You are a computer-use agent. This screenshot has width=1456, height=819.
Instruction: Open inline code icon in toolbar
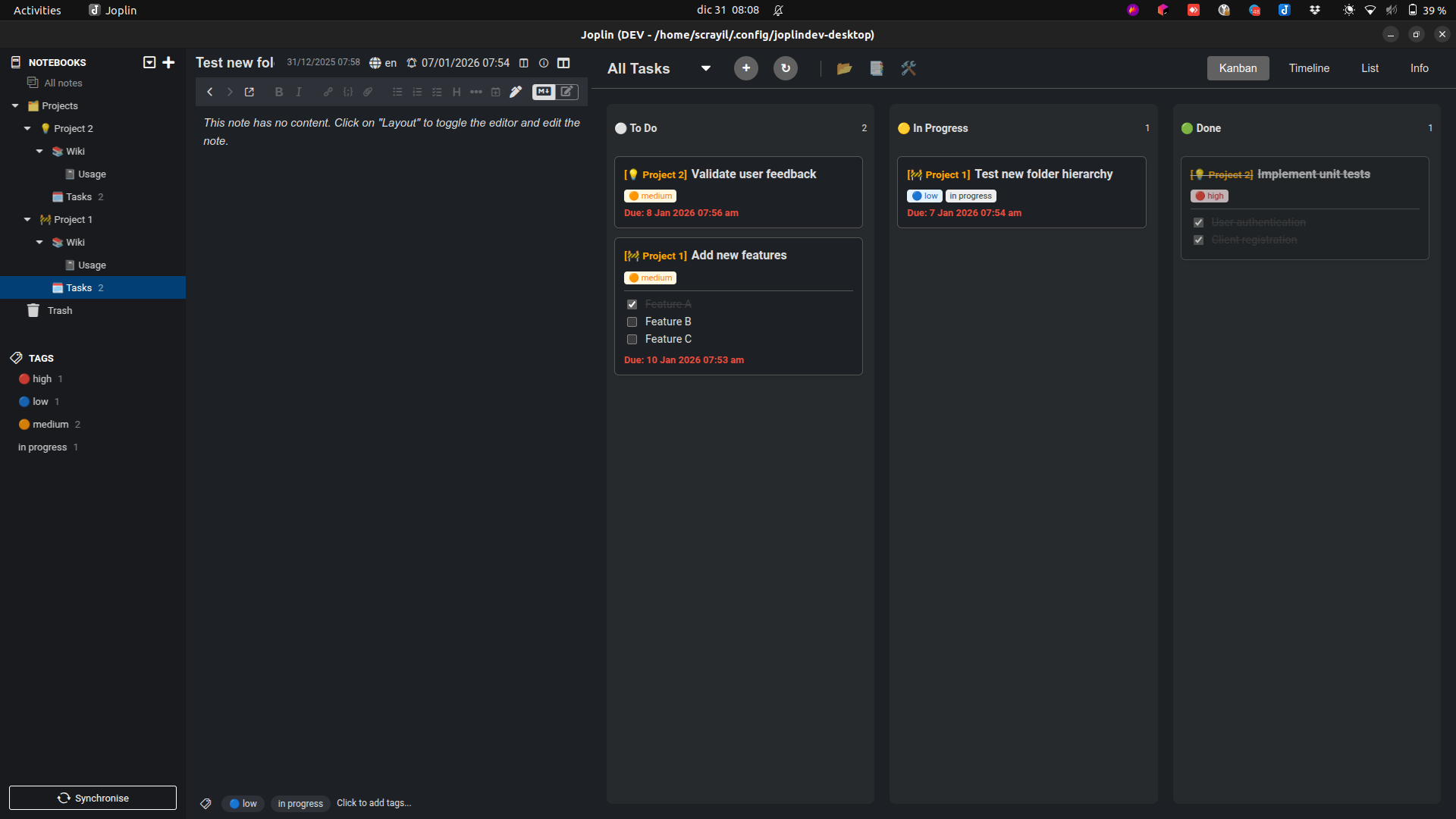click(x=348, y=92)
